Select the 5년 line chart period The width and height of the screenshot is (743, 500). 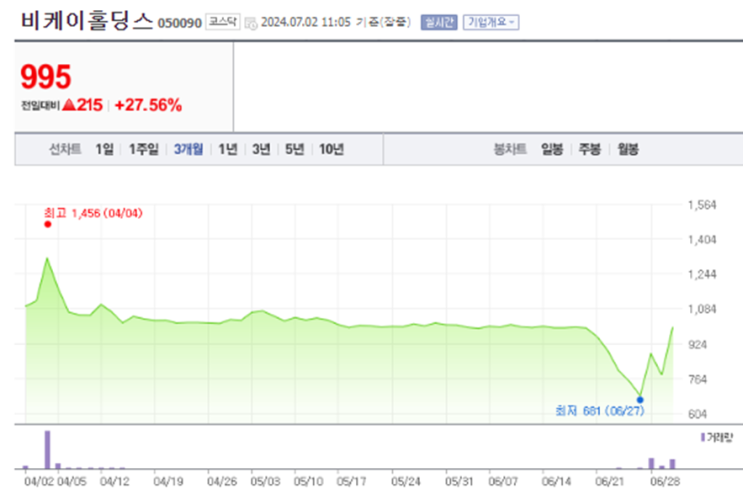[x=294, y=149]
